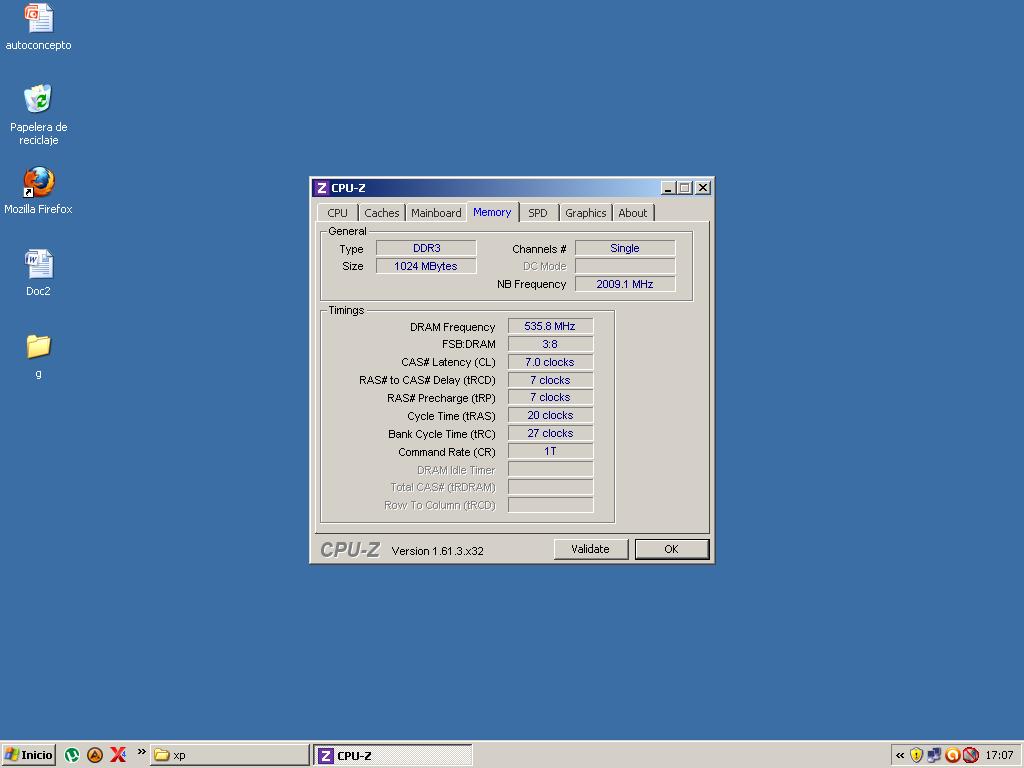Screen dimensions: 1024x768
Task: Expand hidden system tray icons
Action: (900, 755)
